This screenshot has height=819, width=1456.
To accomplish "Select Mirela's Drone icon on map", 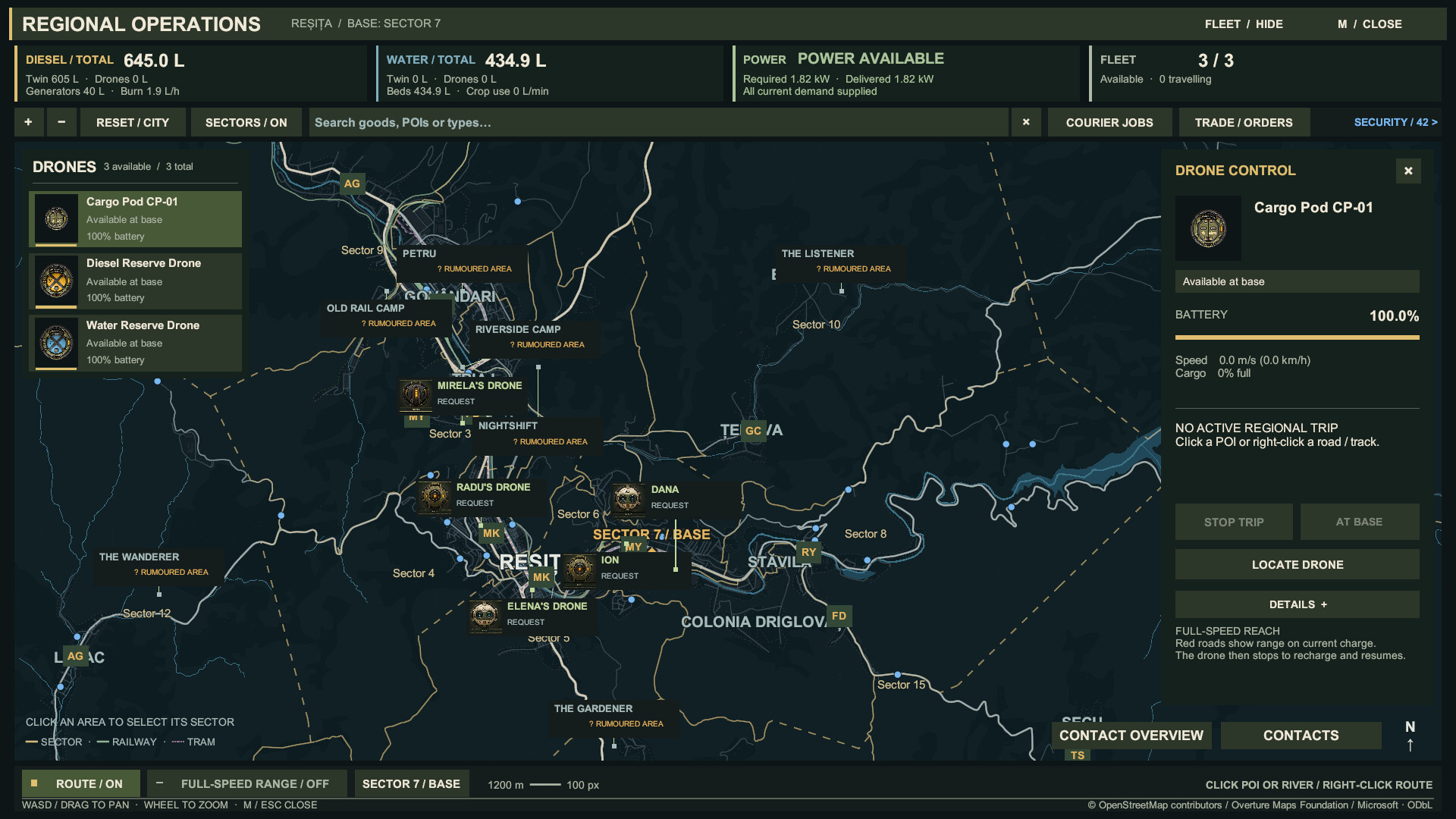I will 416,394.
